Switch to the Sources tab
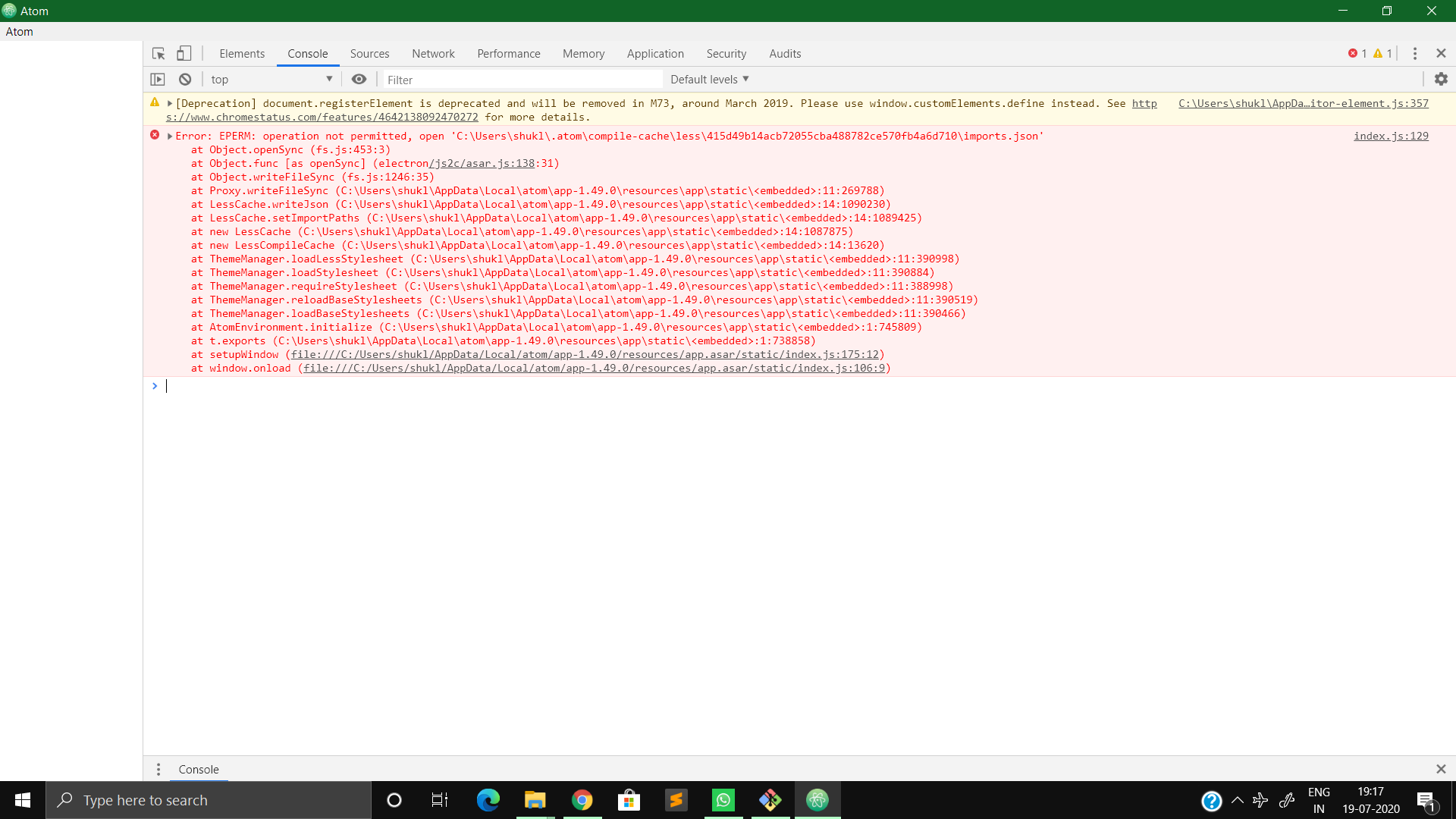The width and height of the screenshot is (1456, 819). click(369, 53)
